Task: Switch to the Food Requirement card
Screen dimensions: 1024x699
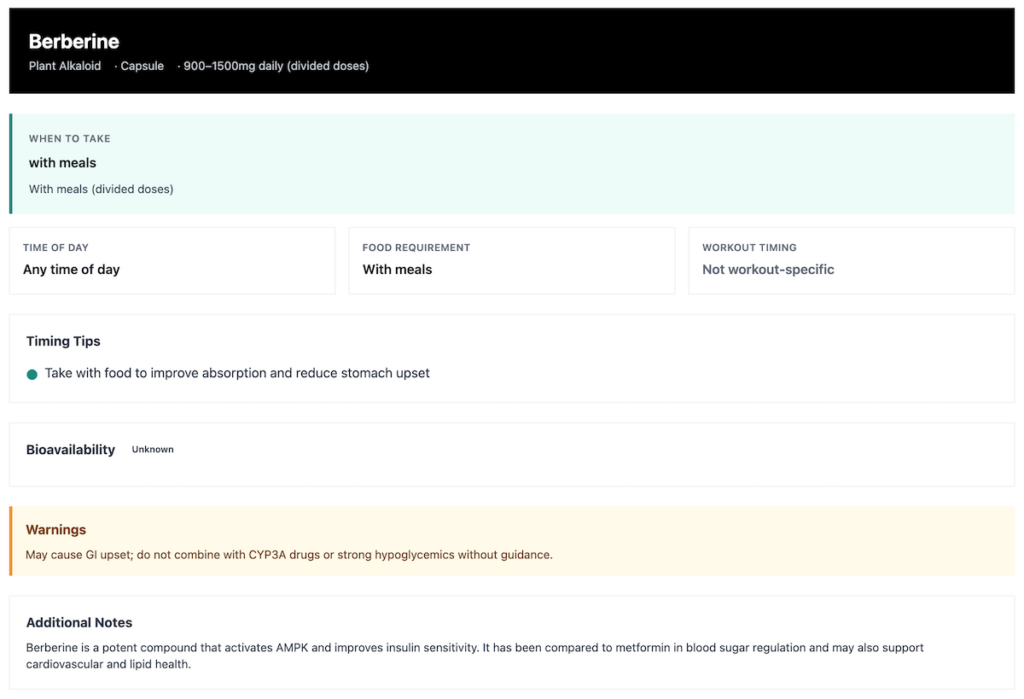Action: (x=511, y=260)
